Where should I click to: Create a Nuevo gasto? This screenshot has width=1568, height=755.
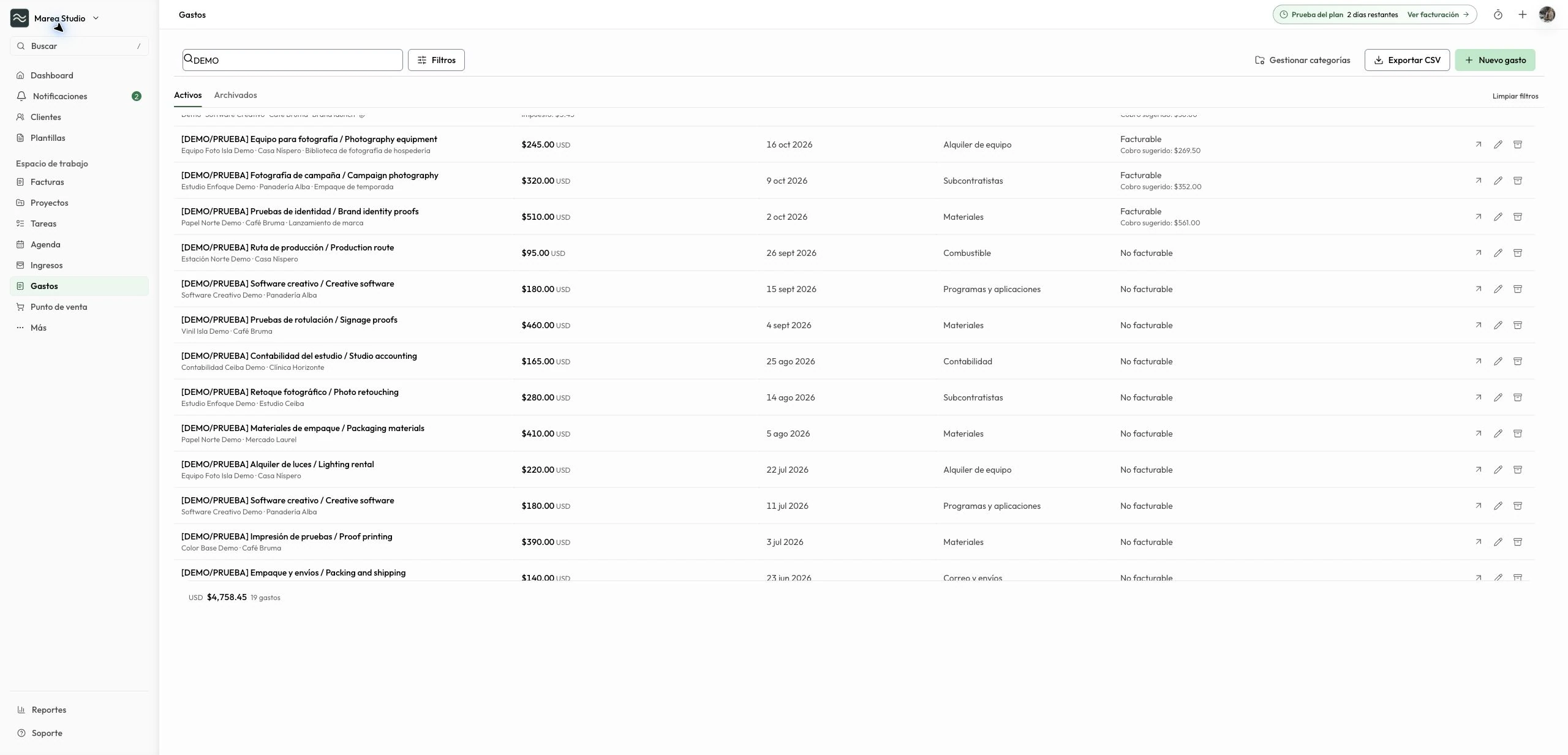coord(1494,60)
